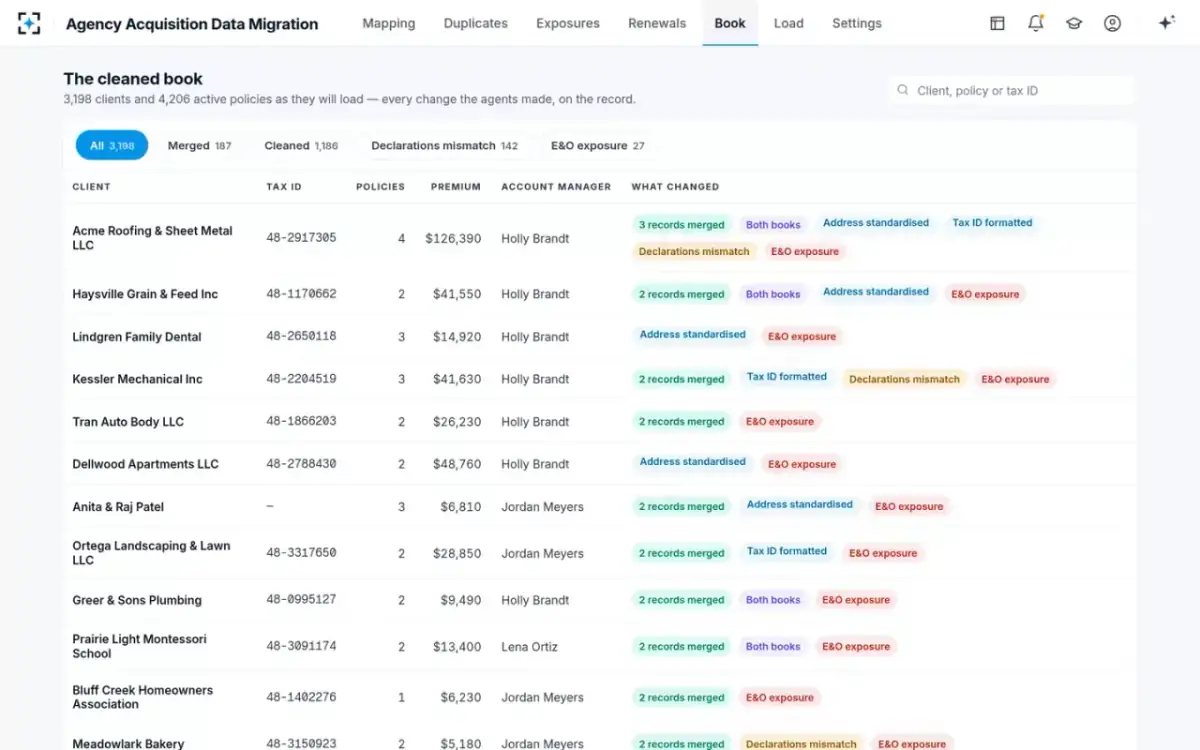Viewport: 1200px width, 750px height.
Task: Click Acme's 'Declarations mismatch' tag
Action: pyautogui.click(x=694, y=252)
